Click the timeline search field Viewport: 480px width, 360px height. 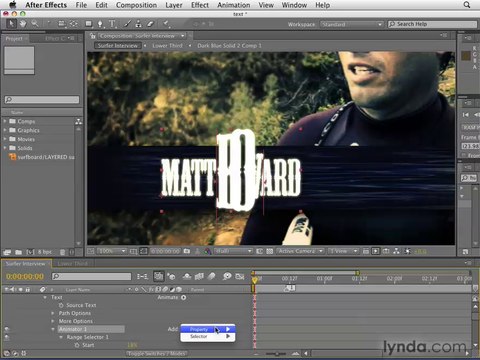[91, 276]
